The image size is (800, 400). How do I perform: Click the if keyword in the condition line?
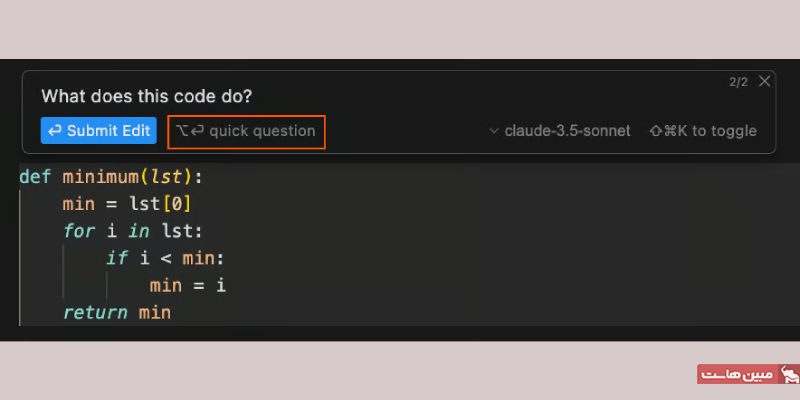pos(116,258)
